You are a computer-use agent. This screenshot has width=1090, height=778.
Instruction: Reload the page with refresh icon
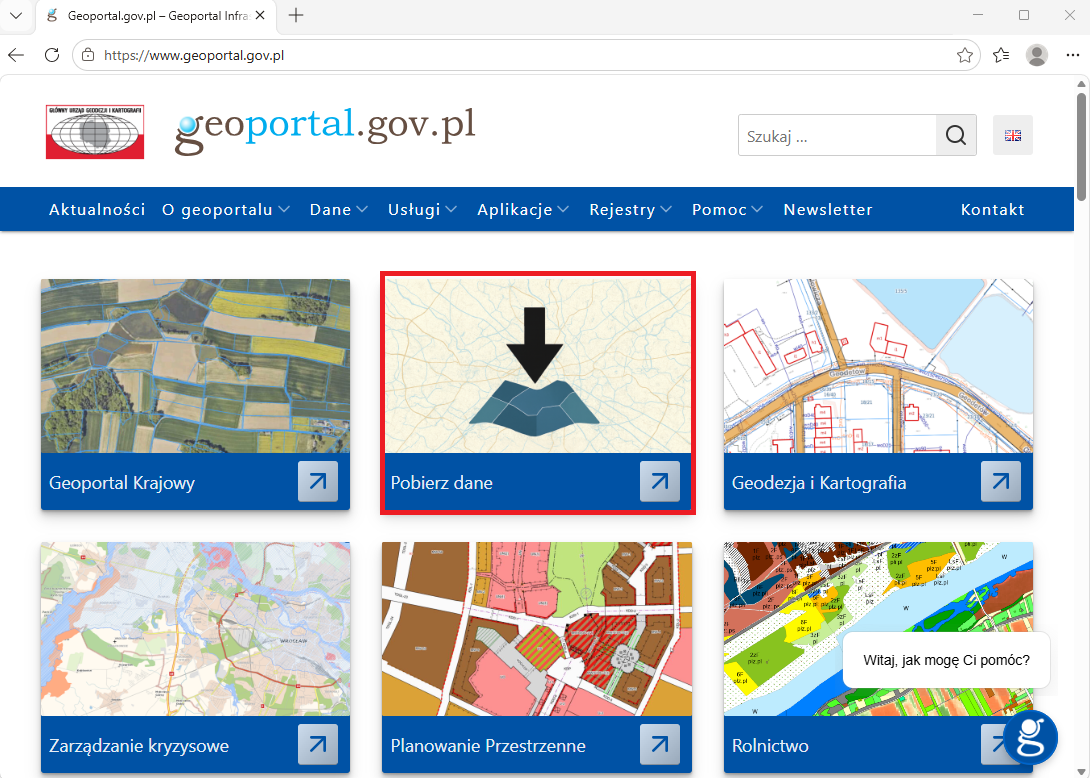(x=52, y=55)
